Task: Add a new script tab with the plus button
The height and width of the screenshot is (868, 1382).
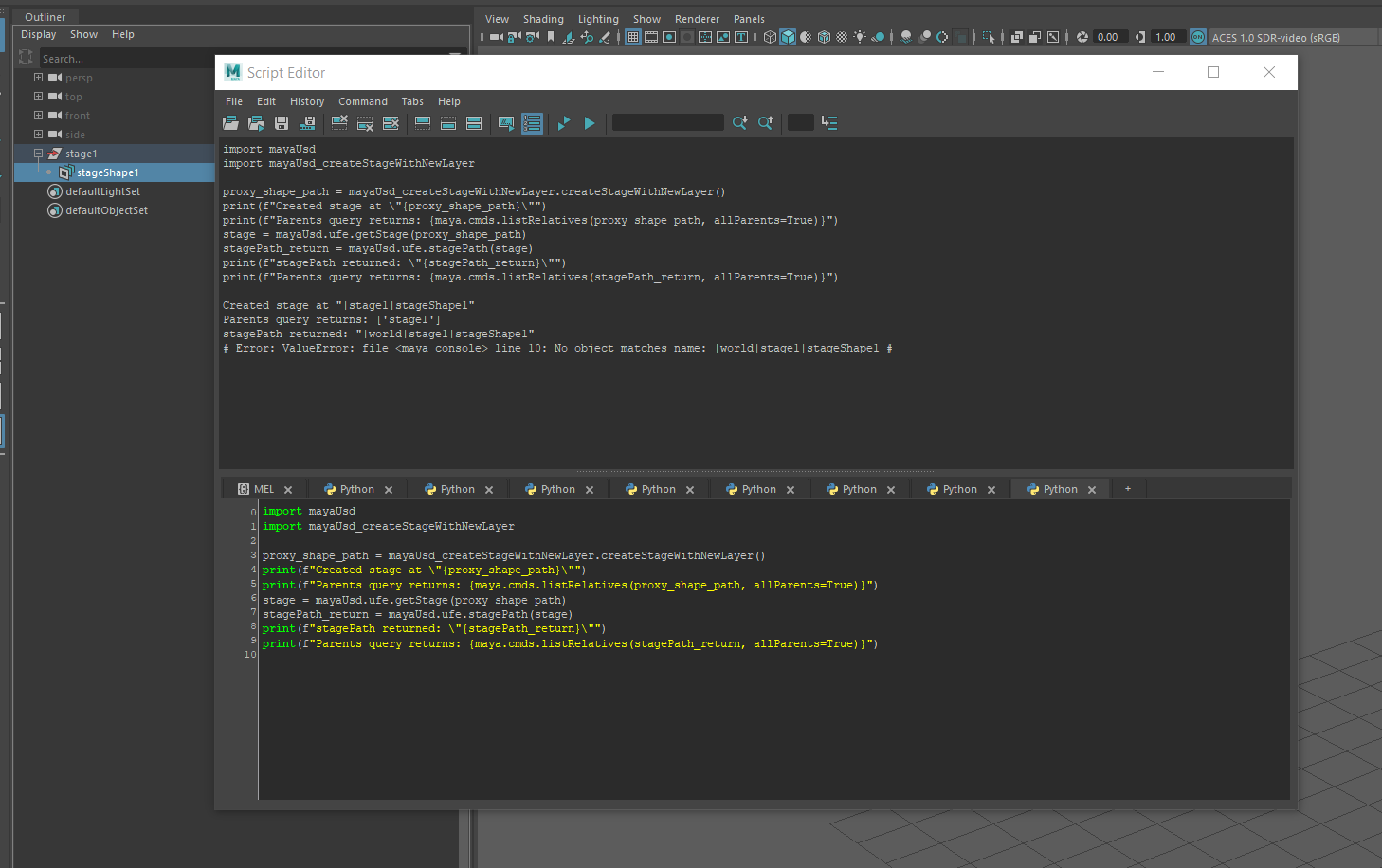Action: click(x=1127, y=488)
